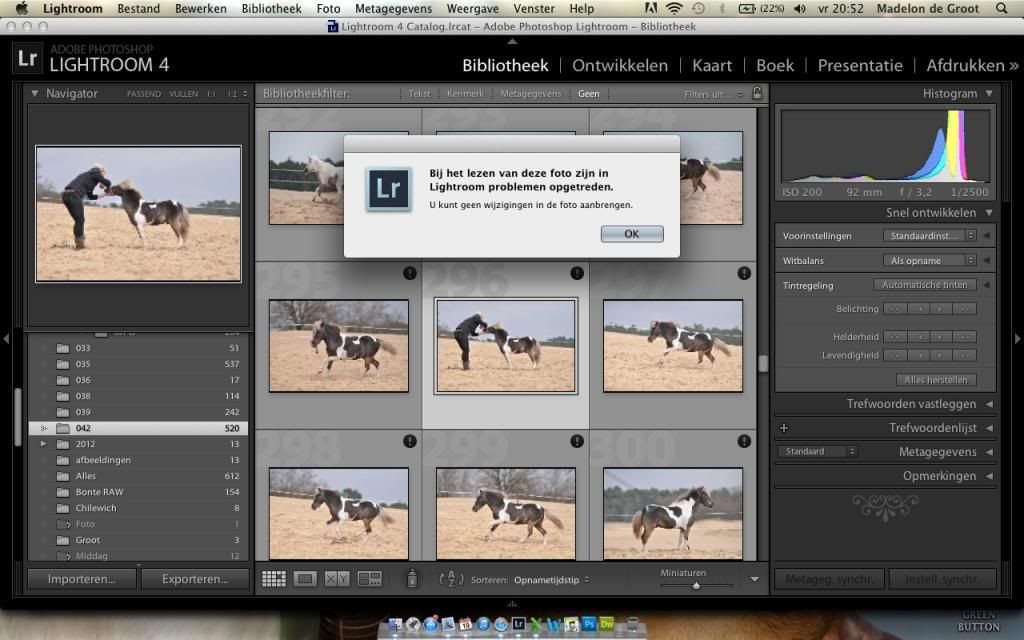Click Exporteren button
Screen dimensions: 1024x640
click(x=195, y=579)
